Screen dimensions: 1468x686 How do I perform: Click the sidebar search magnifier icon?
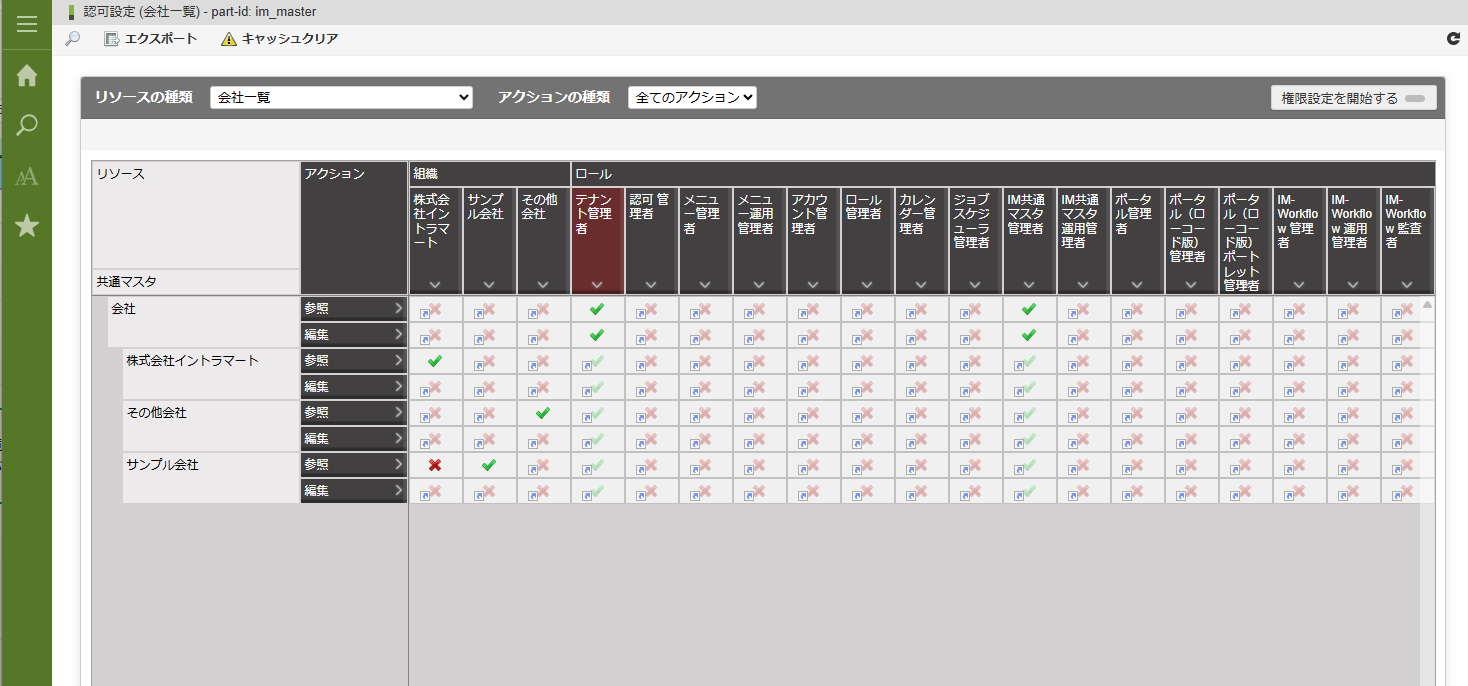click(x=27, y=126)
